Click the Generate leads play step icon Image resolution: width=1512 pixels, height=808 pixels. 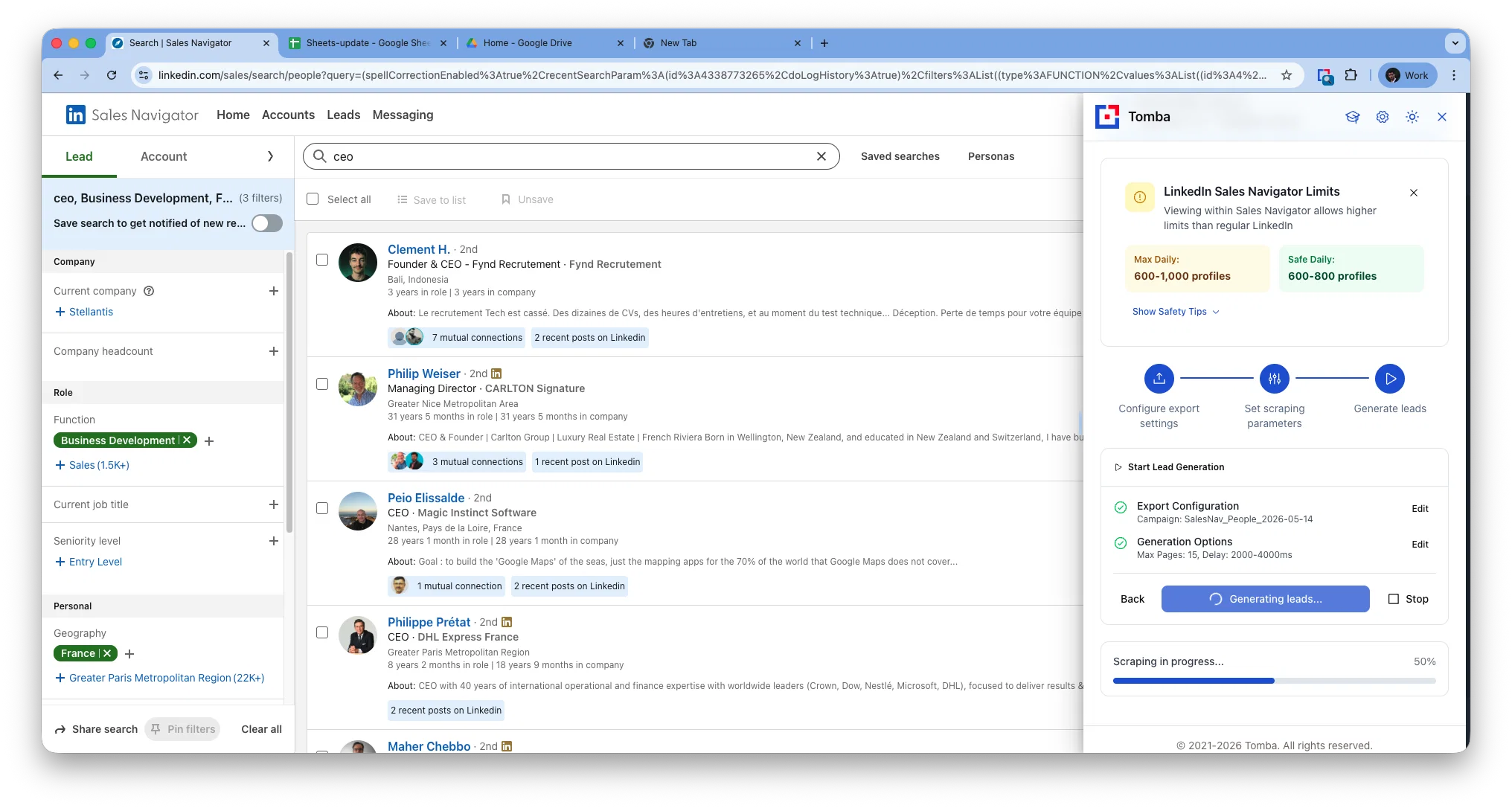pyautogui.click(x=1390, y=379)
